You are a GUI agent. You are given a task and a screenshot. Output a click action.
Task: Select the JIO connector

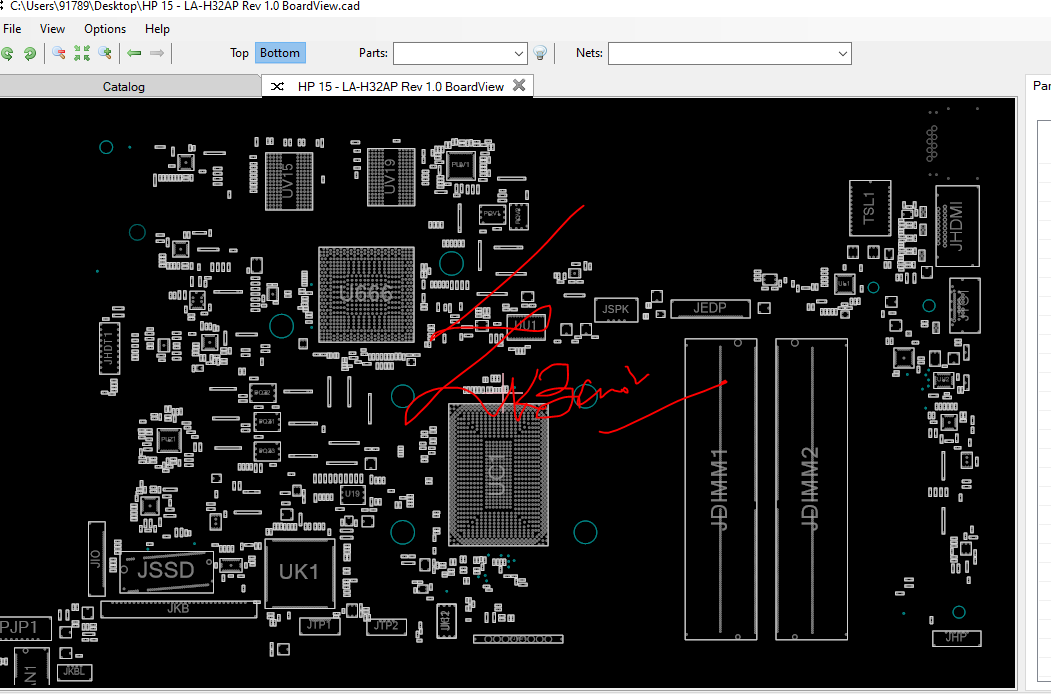click(x=97, y=559)
